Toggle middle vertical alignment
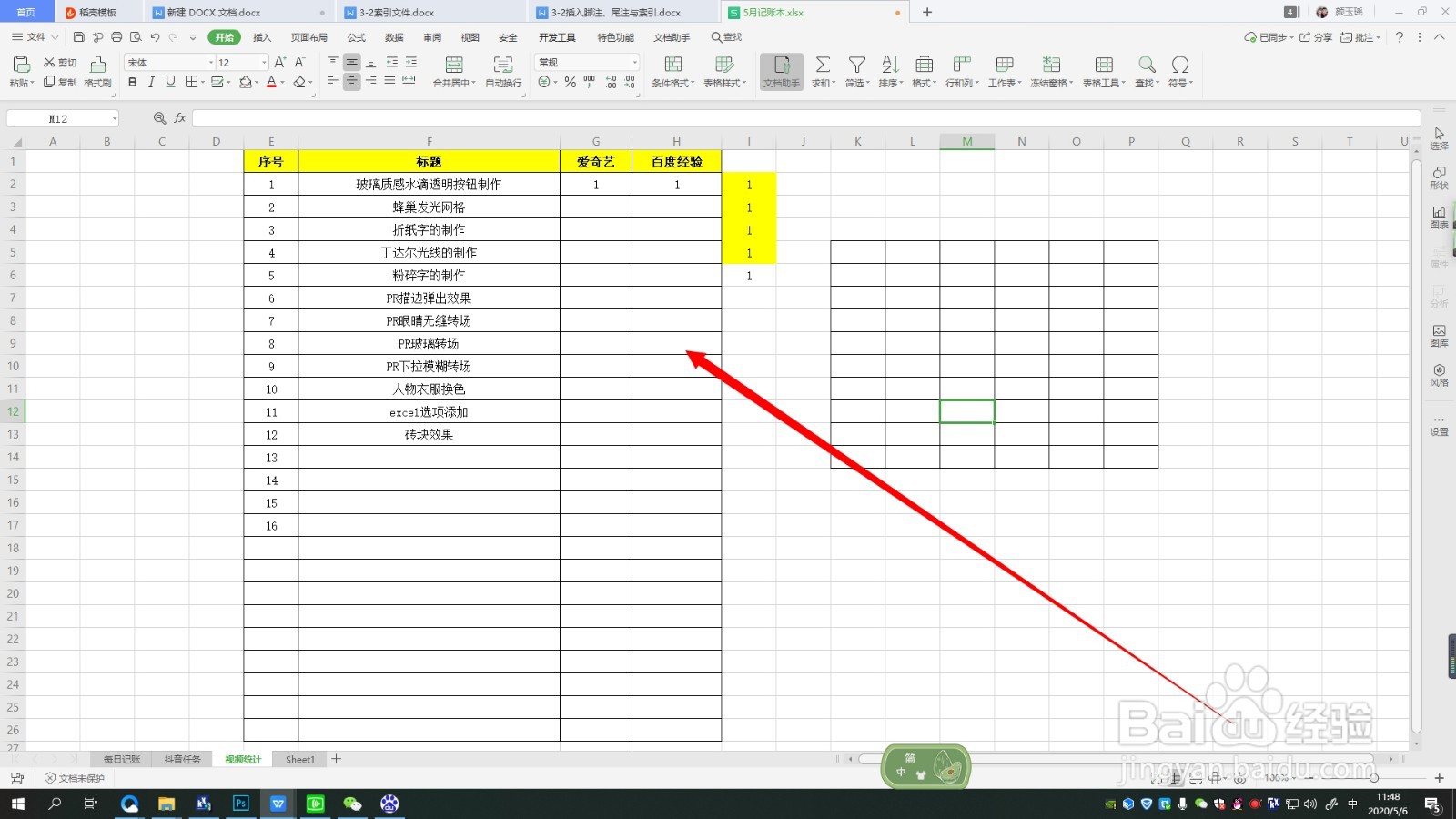Viewport: 1456px width, 819px height. pos(351,62)
